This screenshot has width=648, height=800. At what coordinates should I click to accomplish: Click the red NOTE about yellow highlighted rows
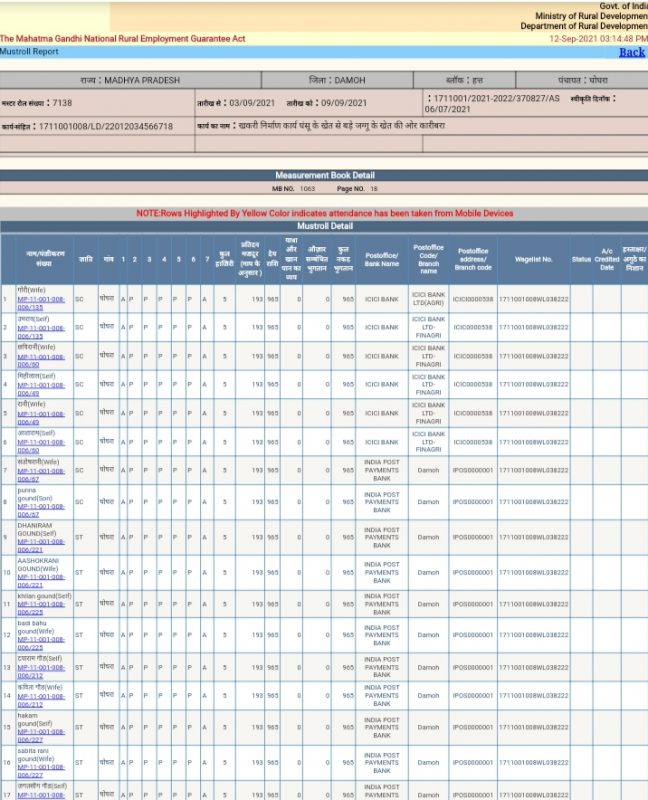pos(325,213)
